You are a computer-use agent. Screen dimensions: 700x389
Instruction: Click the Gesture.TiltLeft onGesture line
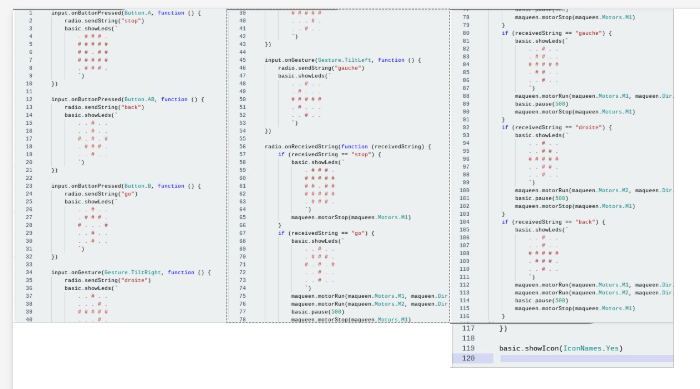(343, 60)
